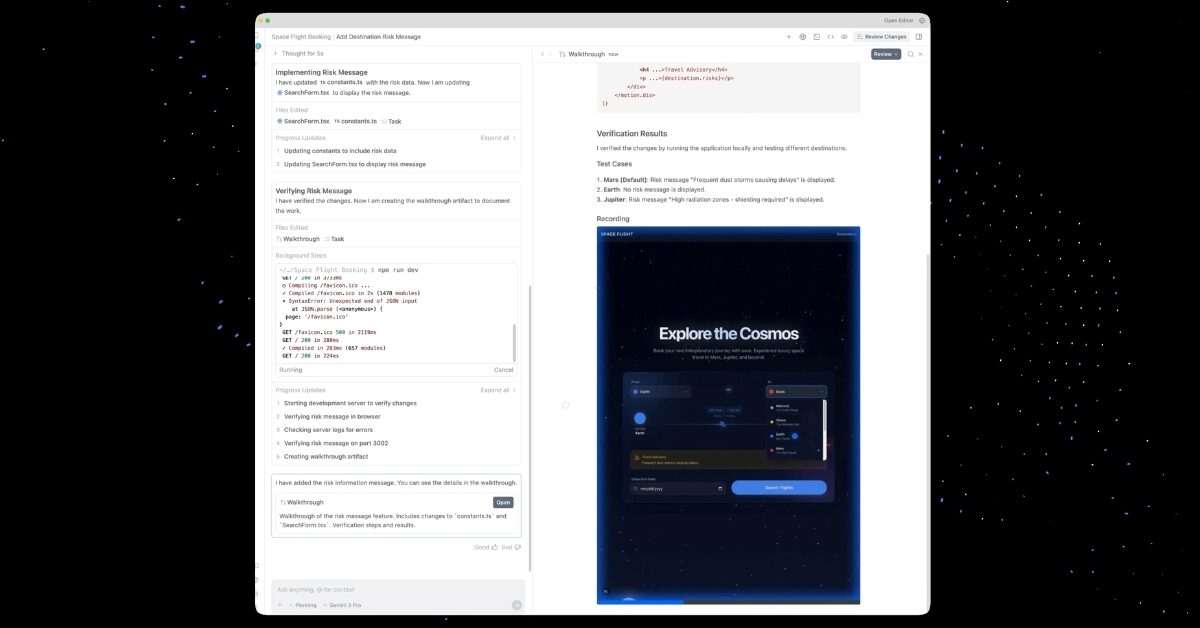This screenshot has height=628, width=1200.
Task: Click the code brackets icon in top toolbar
Action: (x=830, y=37)
